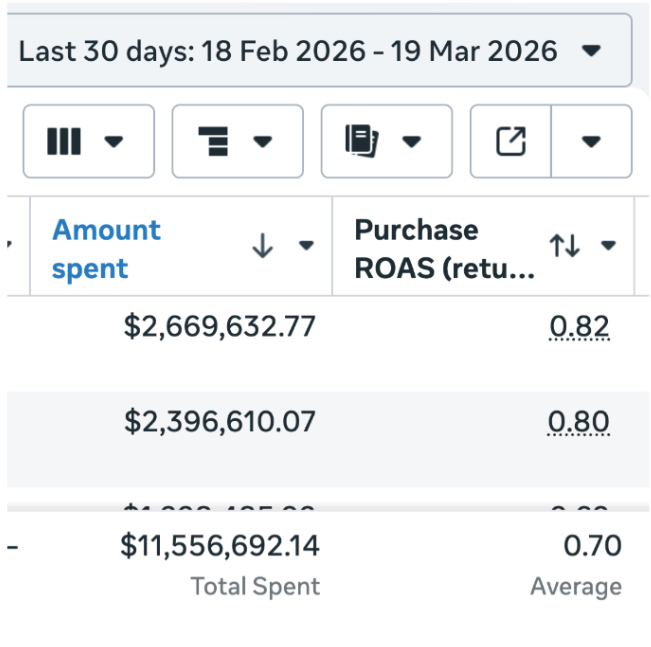Screen dimensions: 651x647
Task: Open the columns layout icon
Action: [65, 142]
